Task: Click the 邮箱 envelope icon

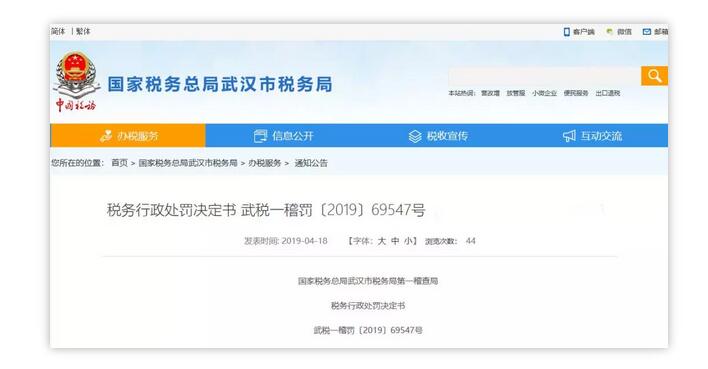Action: point(647,32)
